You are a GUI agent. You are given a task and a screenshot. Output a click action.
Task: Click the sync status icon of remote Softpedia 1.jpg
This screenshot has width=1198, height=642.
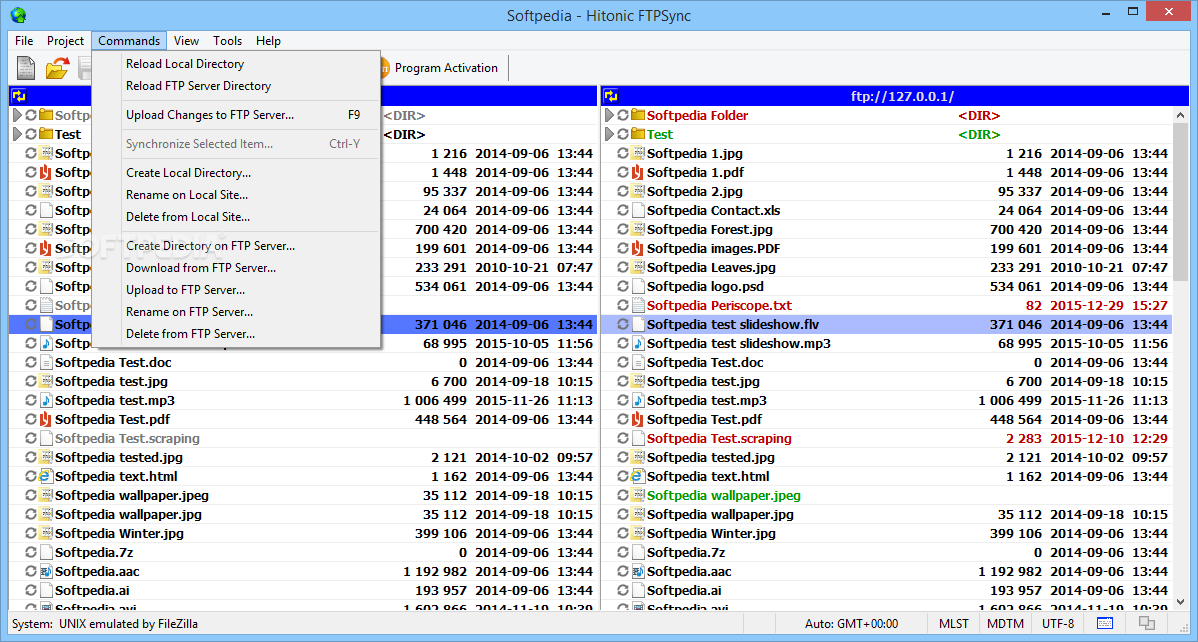pyautogui.click(x=623, y=154)
